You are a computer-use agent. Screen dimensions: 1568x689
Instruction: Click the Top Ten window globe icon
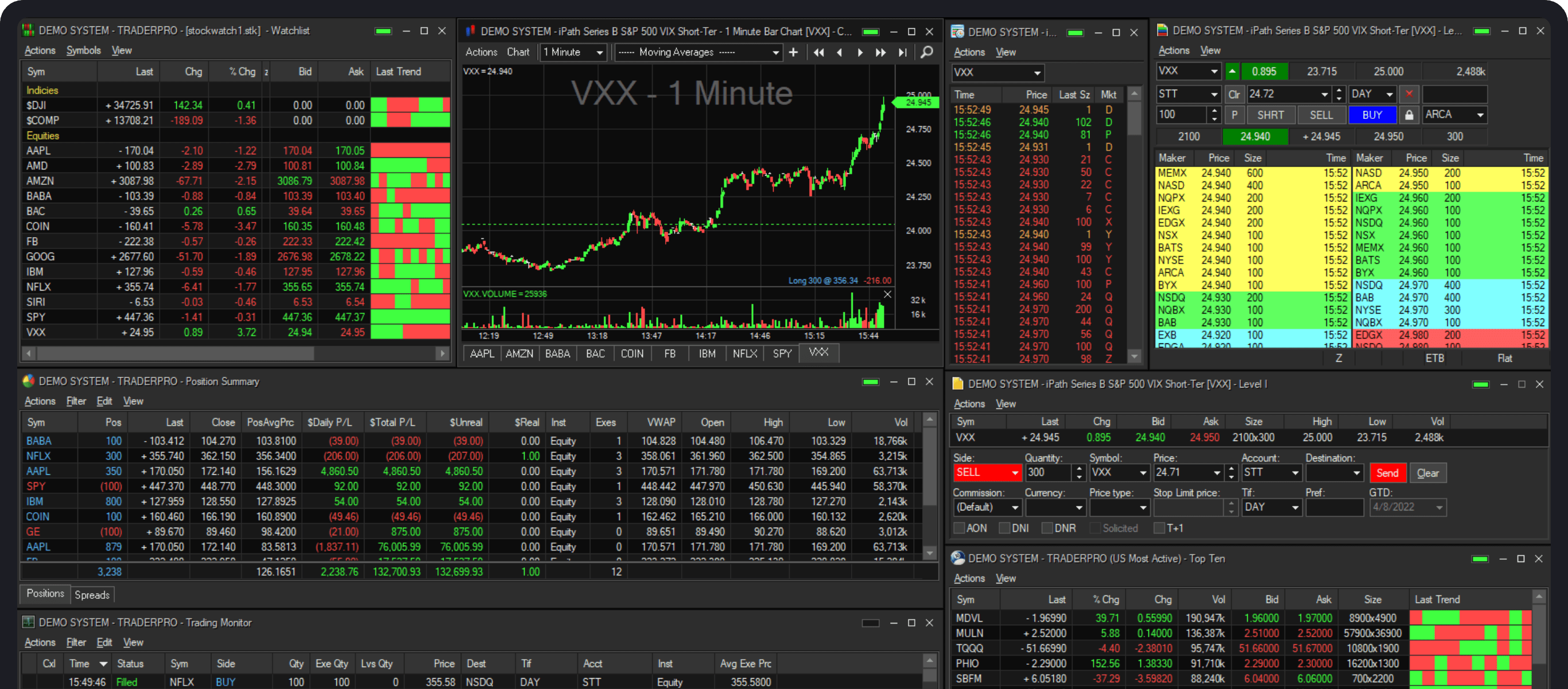957,558
